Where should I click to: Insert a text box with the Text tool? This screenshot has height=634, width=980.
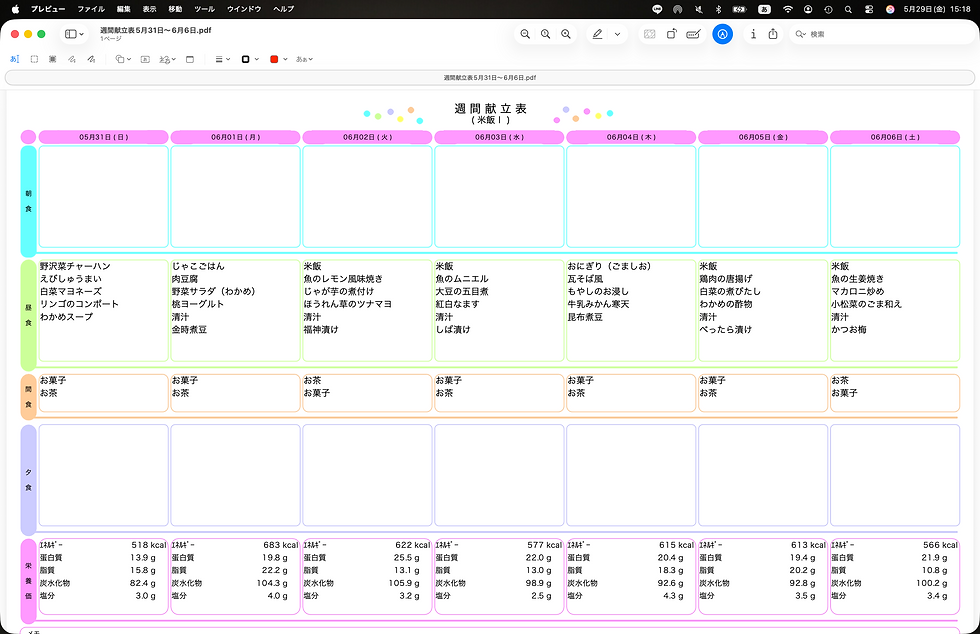pyautogui.click(x=145, y=59)
